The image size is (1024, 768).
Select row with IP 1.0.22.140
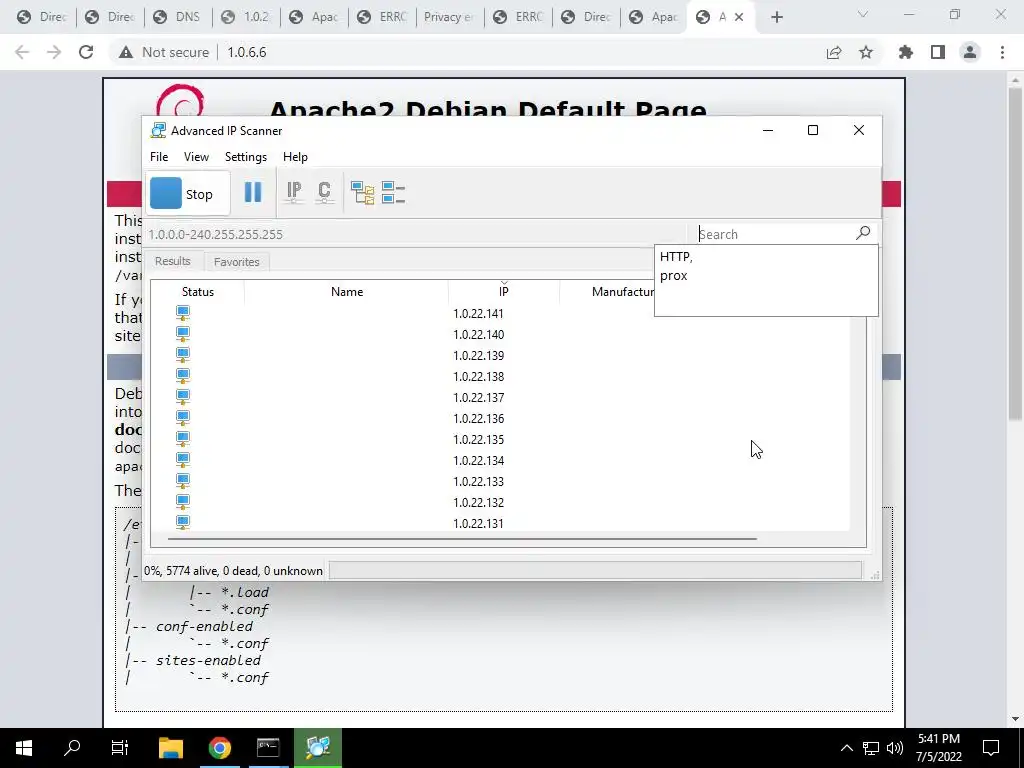500,334
